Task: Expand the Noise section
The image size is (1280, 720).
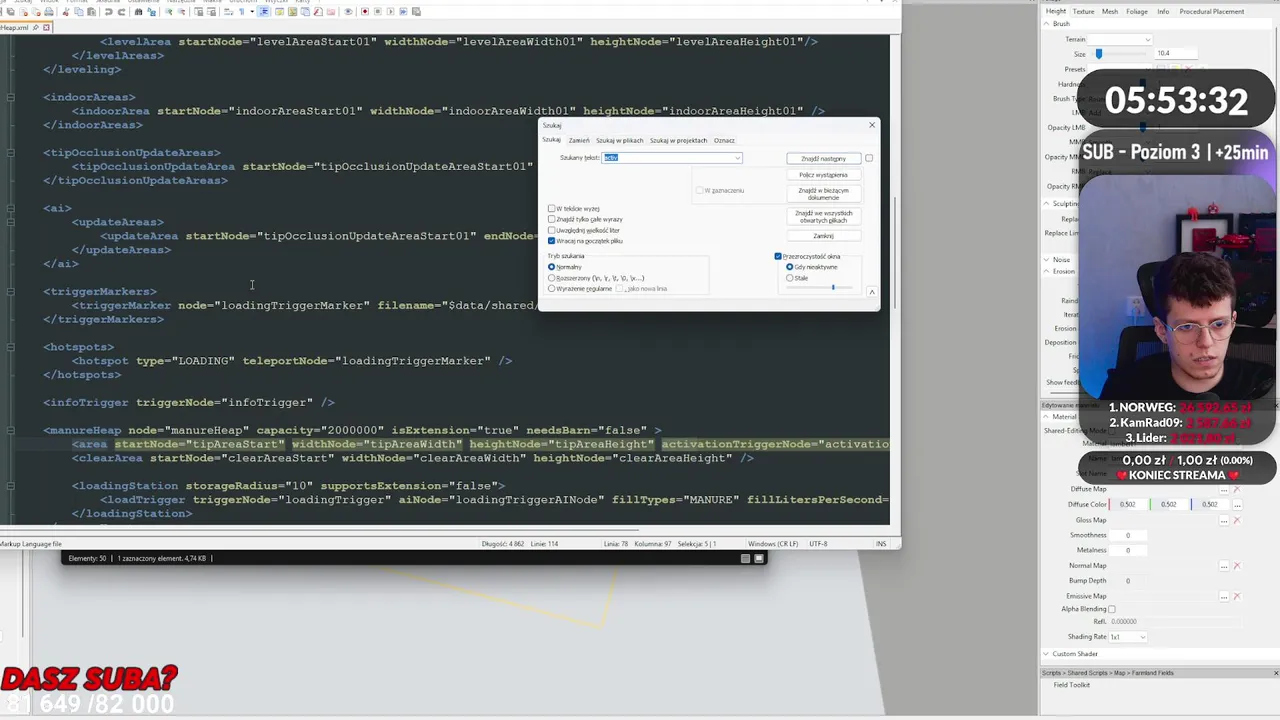Action: 1047,260
